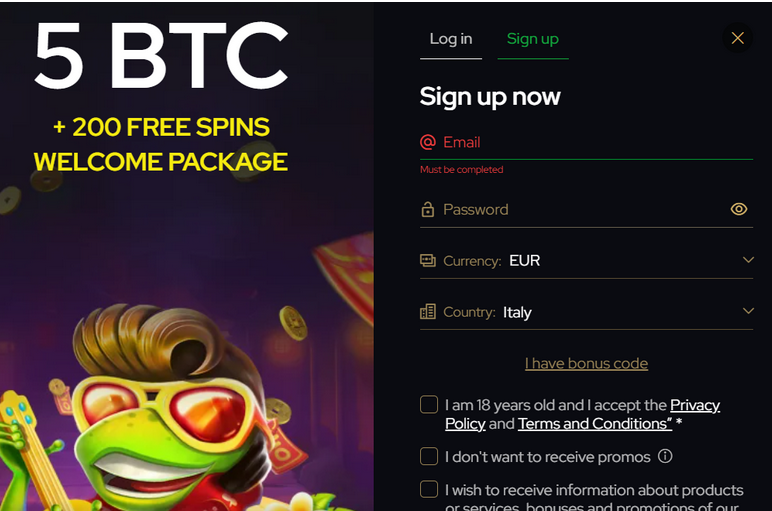This screenshot has width=772, height=511.
Task: Click the country building icon
Action: [428, 312]
